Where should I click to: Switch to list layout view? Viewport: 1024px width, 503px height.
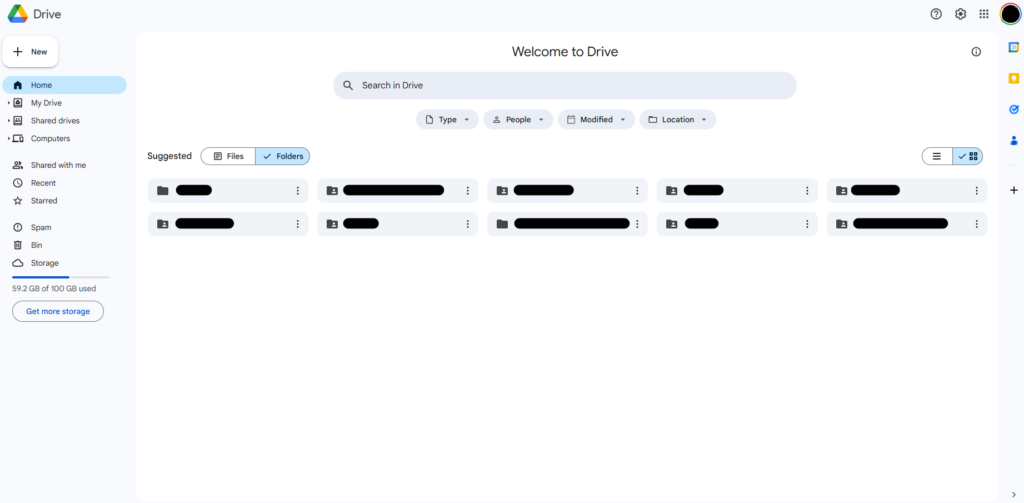tap(937, 156)
